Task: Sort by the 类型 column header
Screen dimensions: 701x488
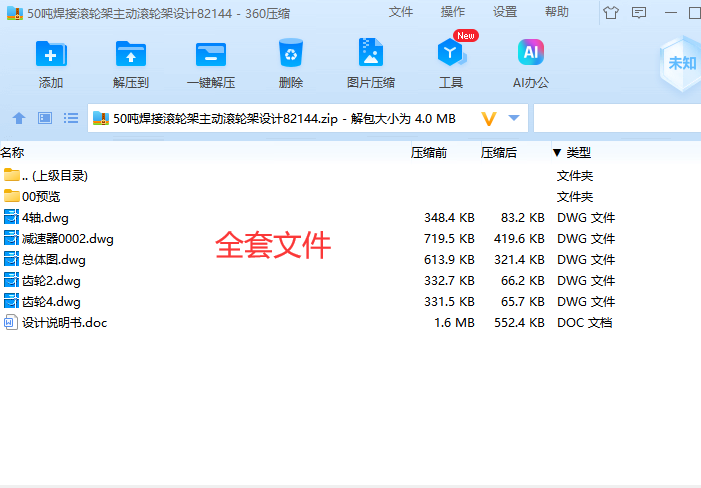Action: (x=578, y=153)
